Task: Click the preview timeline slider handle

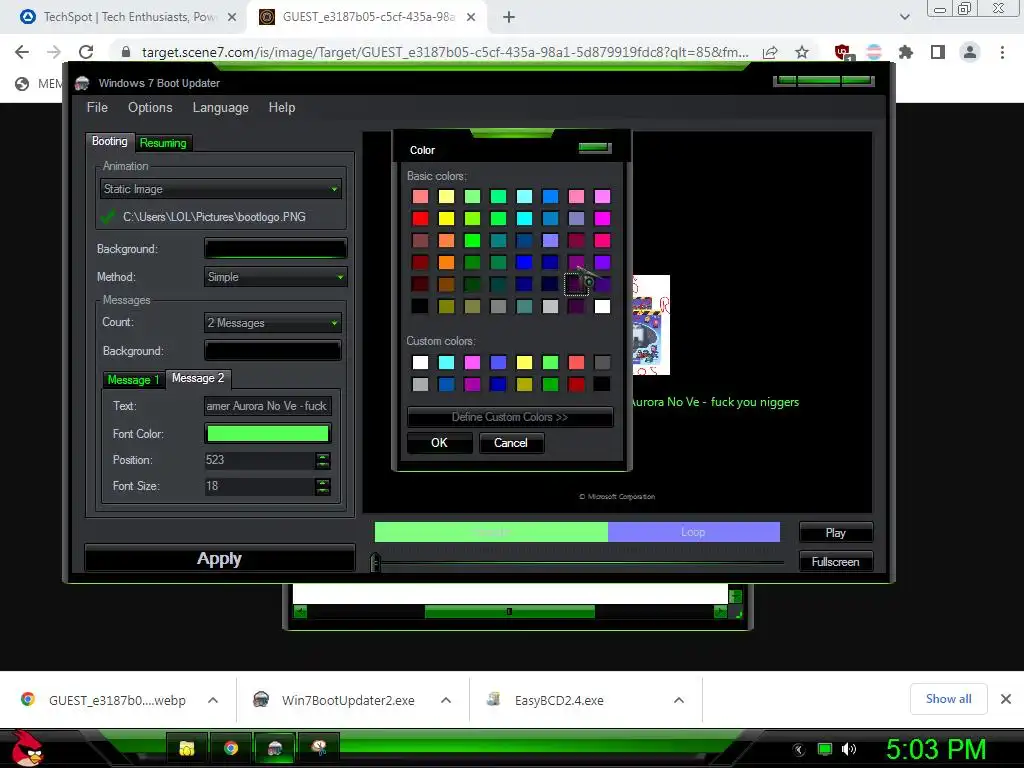Action: pos(375,562)
